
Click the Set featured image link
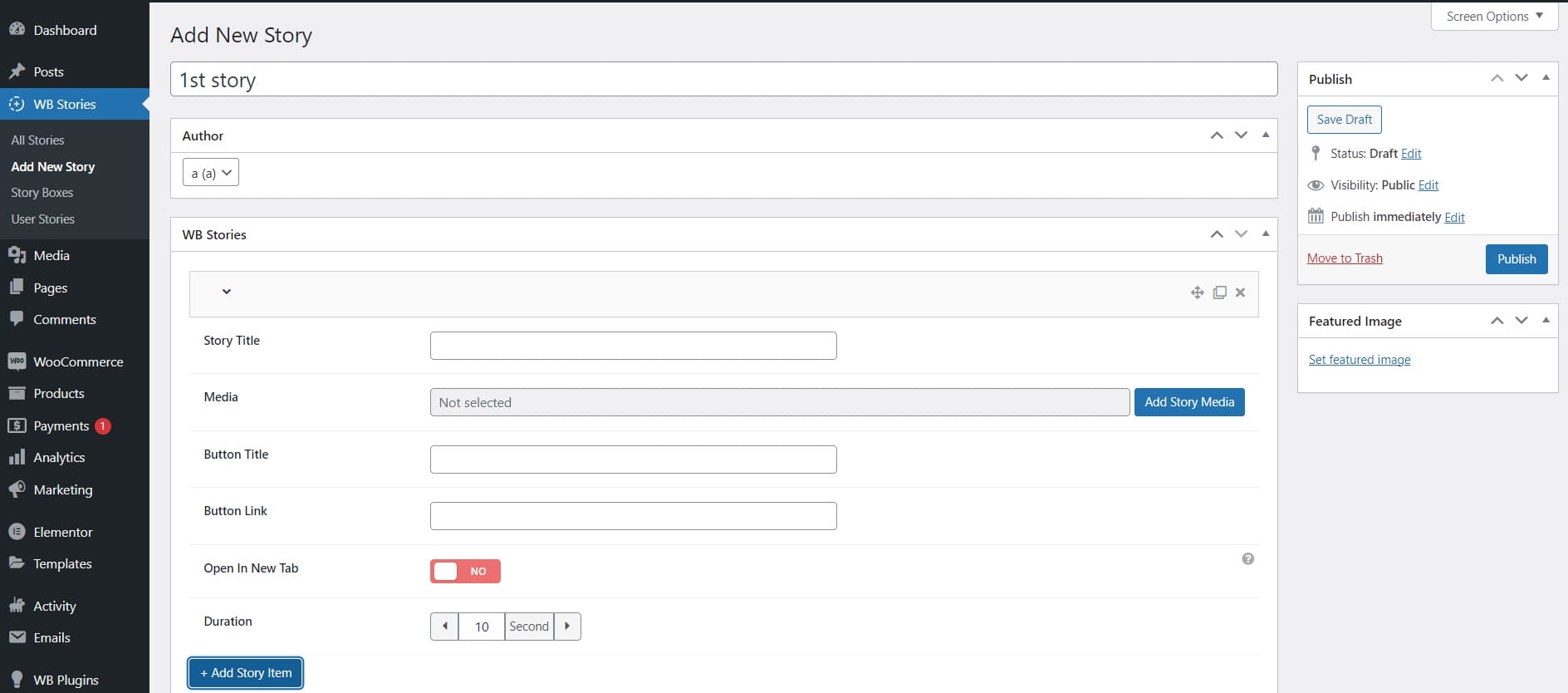[x=1359, y=360]
